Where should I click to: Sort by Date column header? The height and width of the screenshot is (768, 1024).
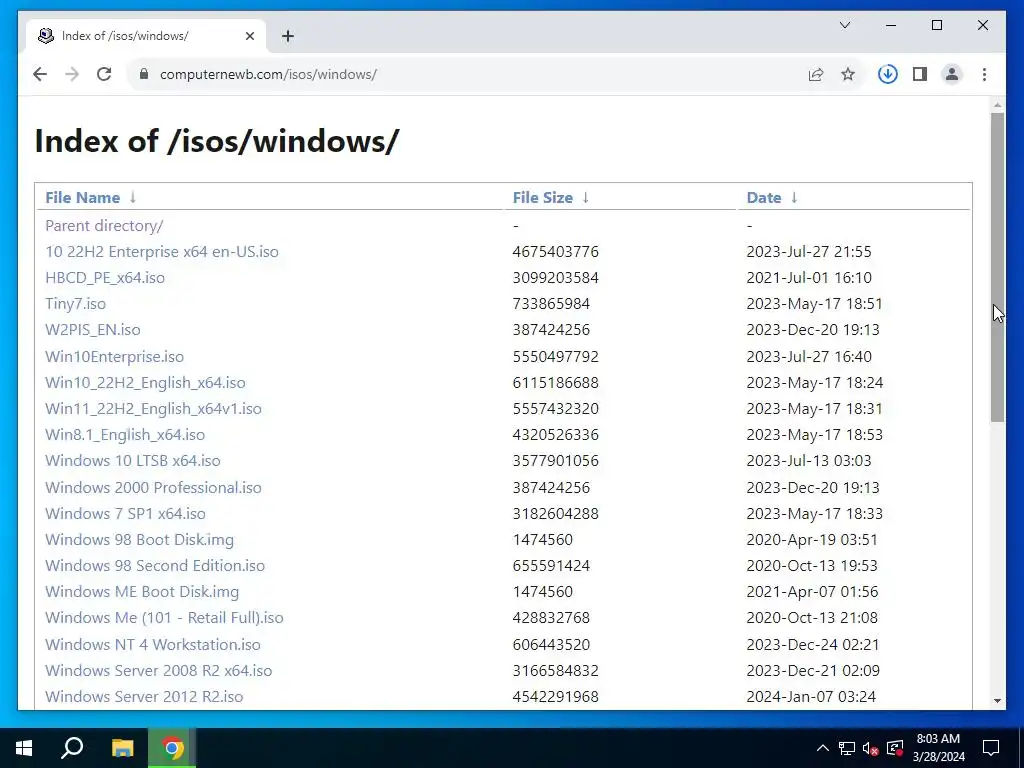(x=763, y=197)
